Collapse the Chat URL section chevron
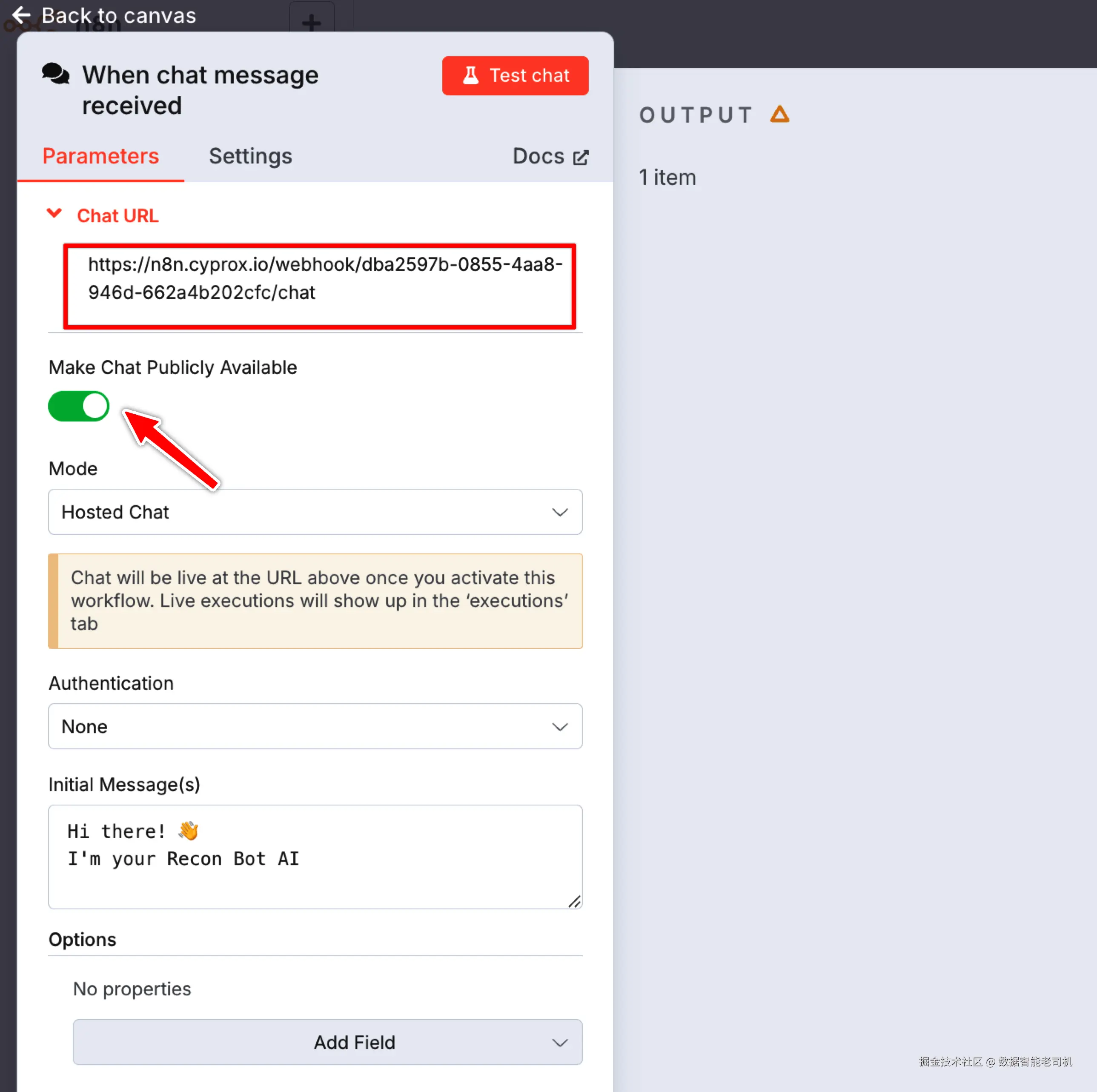Image resolution: width=1097 pixels, height=1092 pixels. [54, 214]
